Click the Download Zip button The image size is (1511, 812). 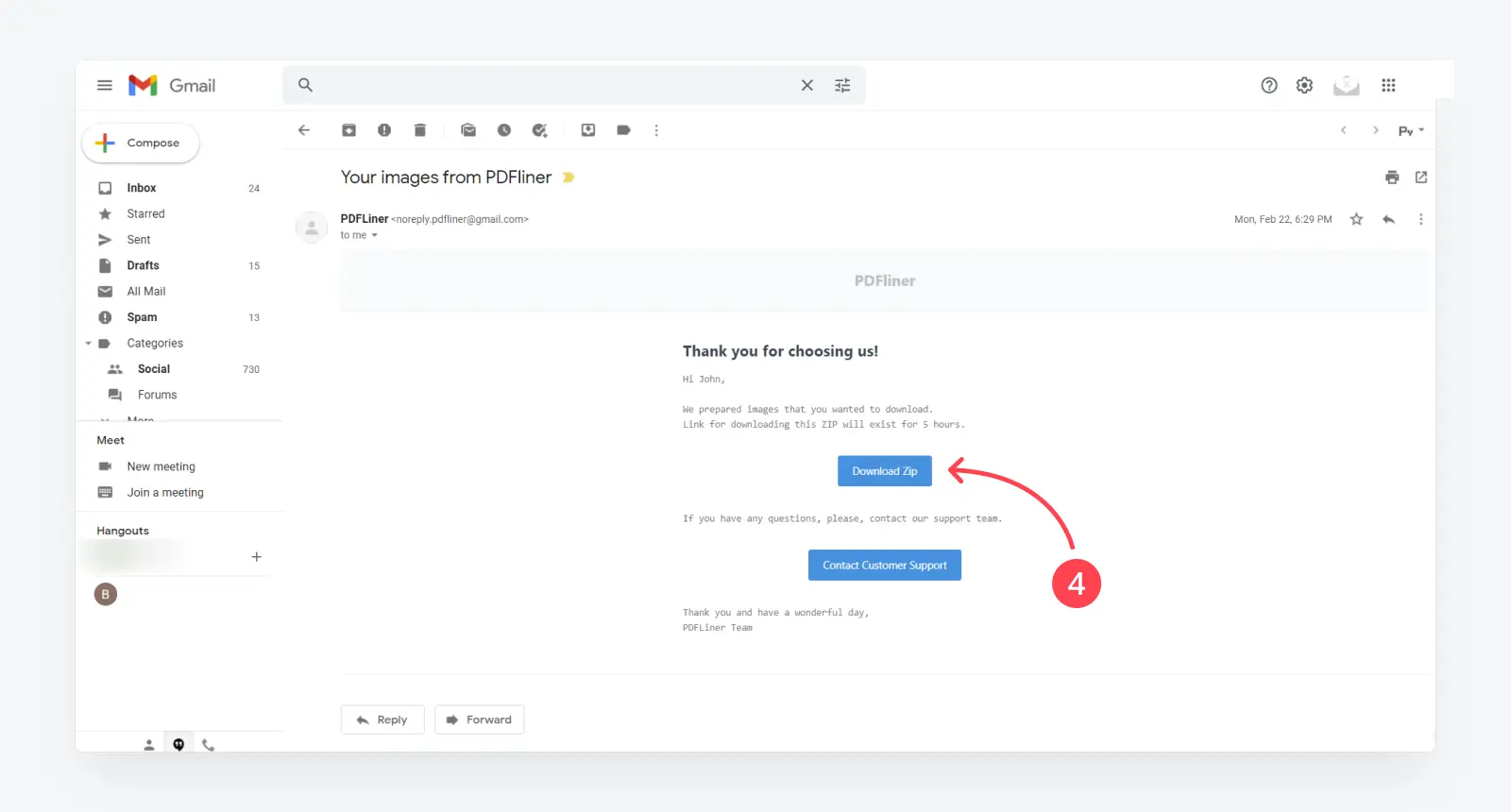[885, 471]
